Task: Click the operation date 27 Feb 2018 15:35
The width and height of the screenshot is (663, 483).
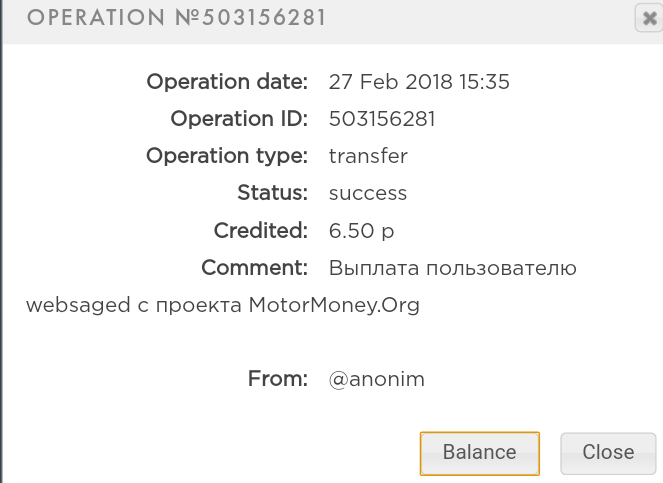Action: tap(419, 82)
